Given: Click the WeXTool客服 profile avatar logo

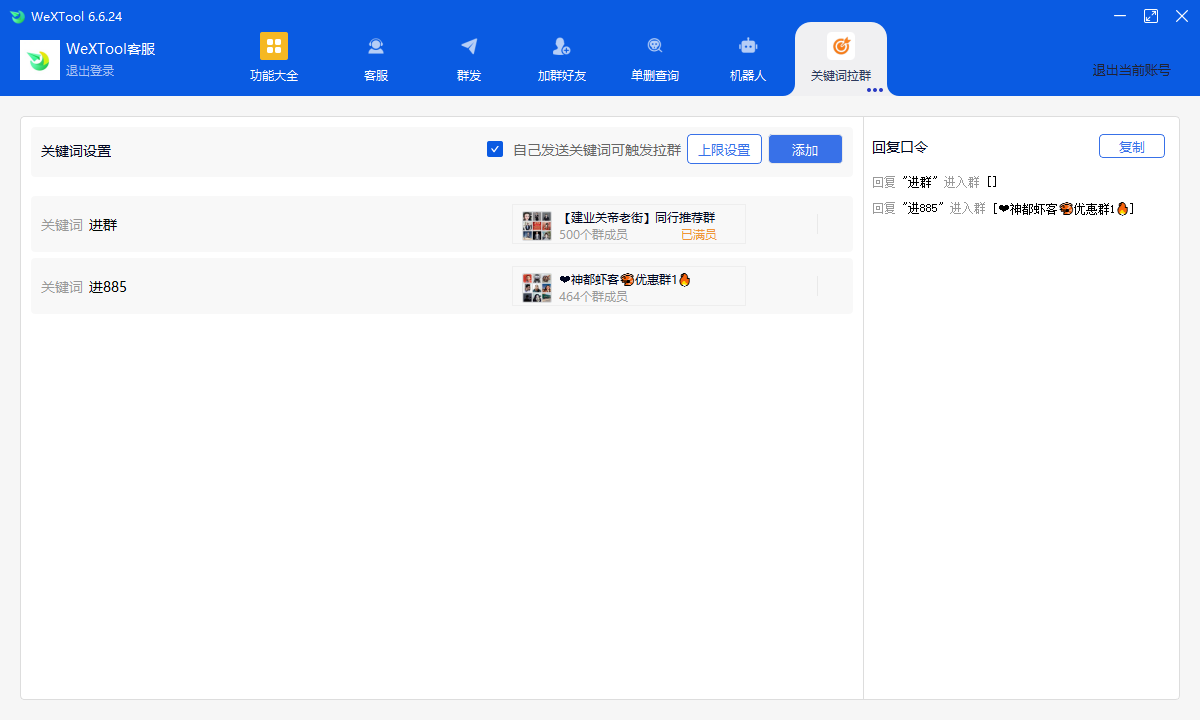Looking at the screenshot, I should tap(40, 60).
